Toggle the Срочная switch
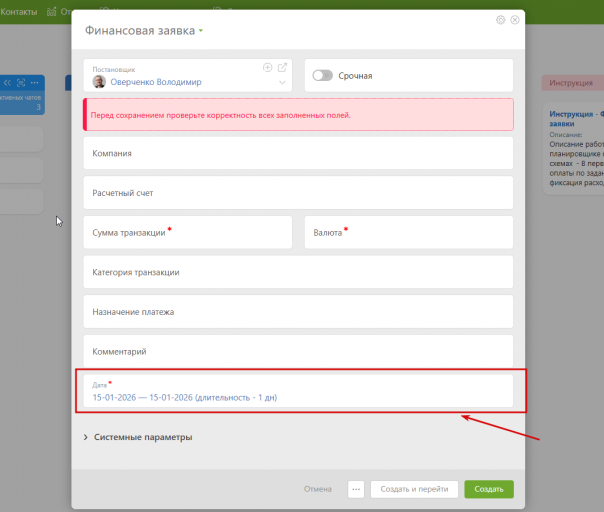604x512 pixels. click(322, 76)
